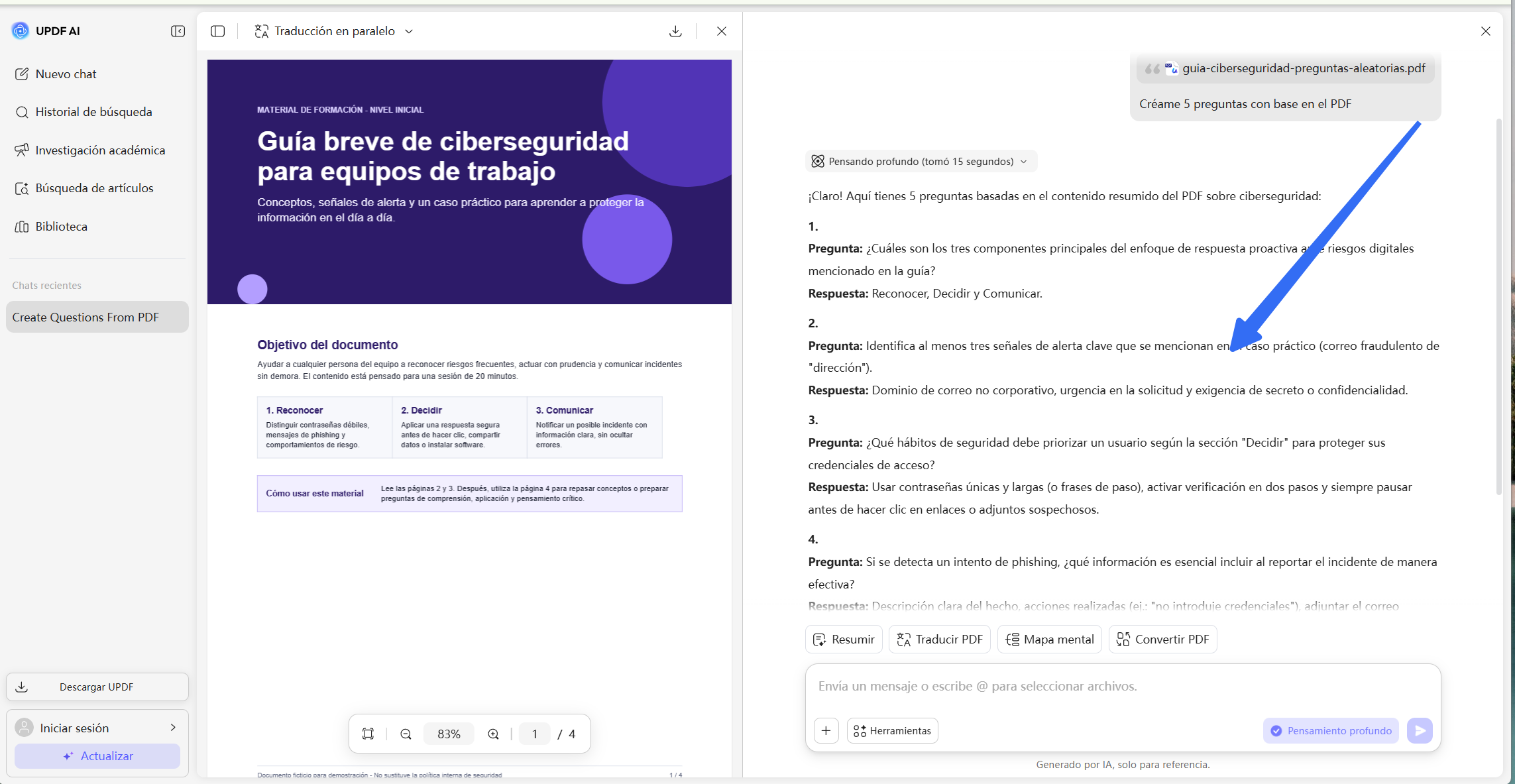Click the fit-to-page icon in PDF toolbar

pos(368,734)
